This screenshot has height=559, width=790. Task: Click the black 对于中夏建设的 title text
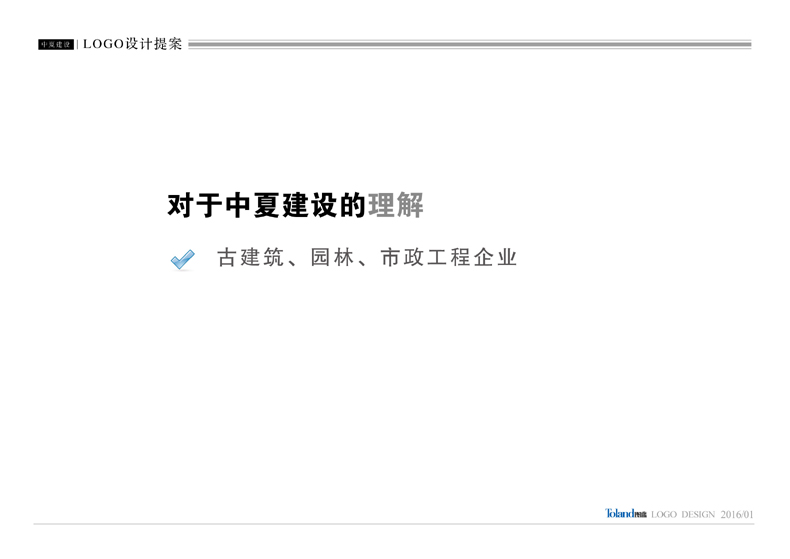pos(266,206)
